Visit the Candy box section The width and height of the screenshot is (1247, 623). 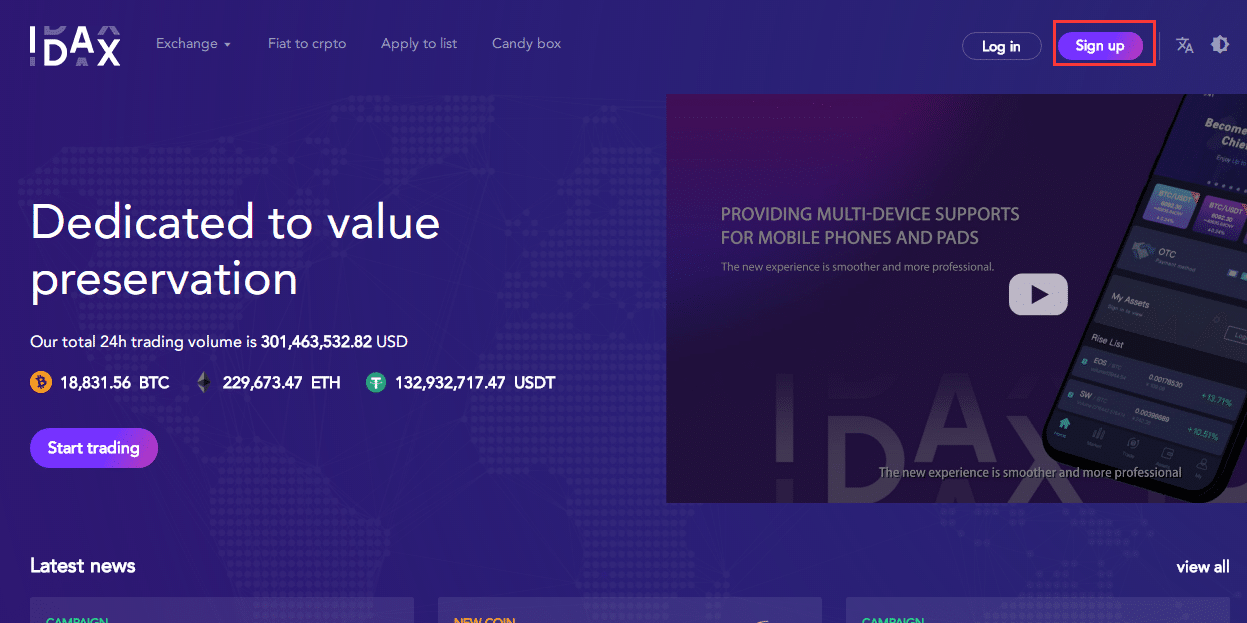(x=526, y=43)
